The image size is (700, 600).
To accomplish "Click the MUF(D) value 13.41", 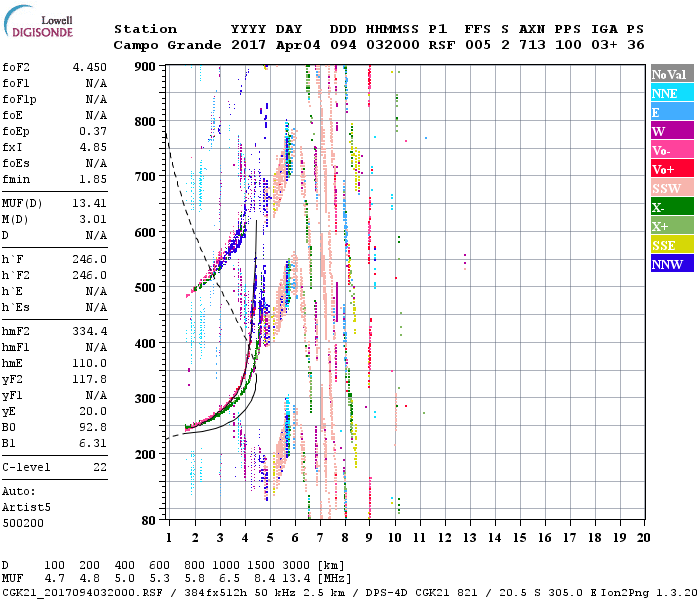I will click(x=90, y=204).
